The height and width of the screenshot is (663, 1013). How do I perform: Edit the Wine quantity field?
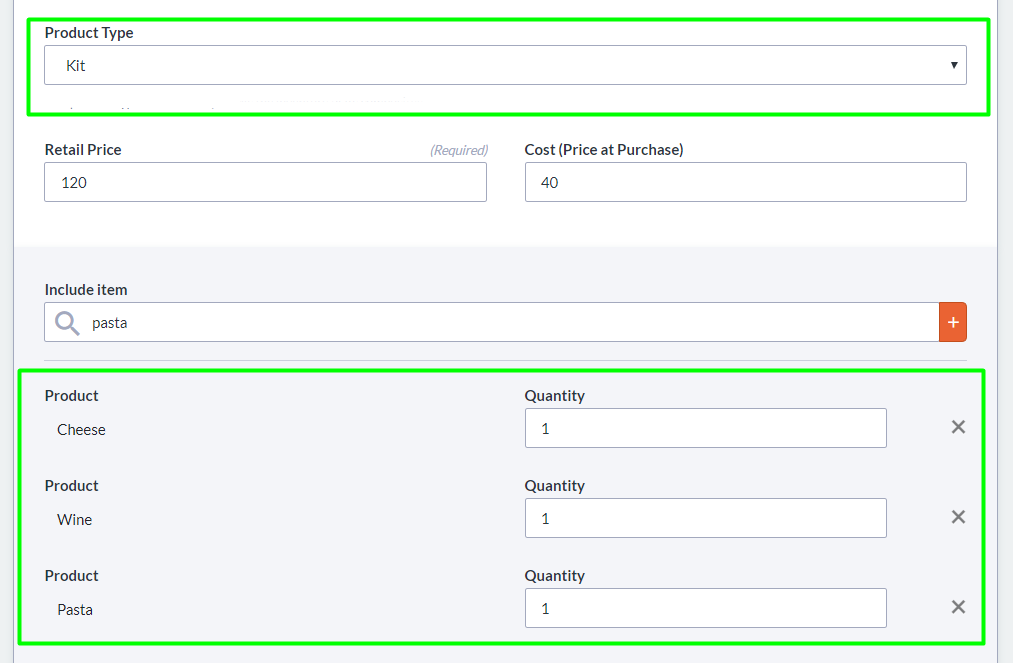click(x=705, y=518)
